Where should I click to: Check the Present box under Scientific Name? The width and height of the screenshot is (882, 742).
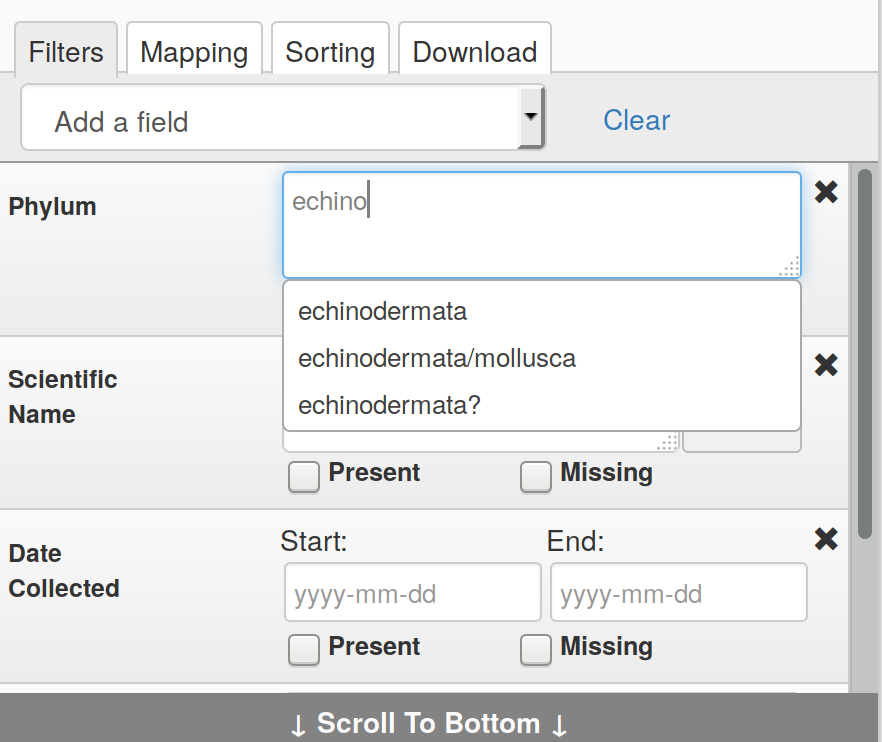(x=304, y=476)
